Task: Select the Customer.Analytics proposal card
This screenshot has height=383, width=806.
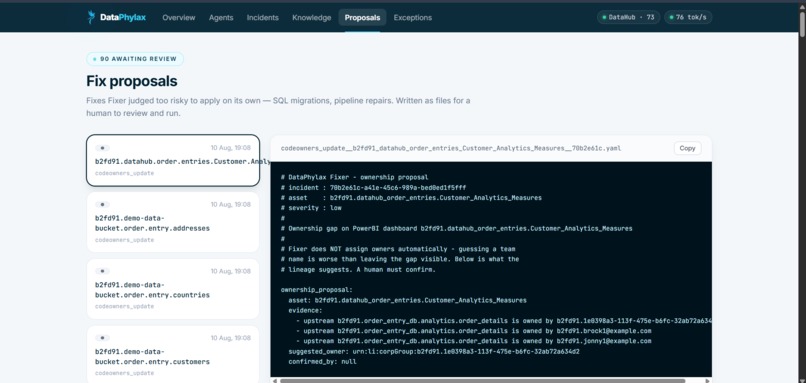Action: pyautogui.click(x=173, y=160)
